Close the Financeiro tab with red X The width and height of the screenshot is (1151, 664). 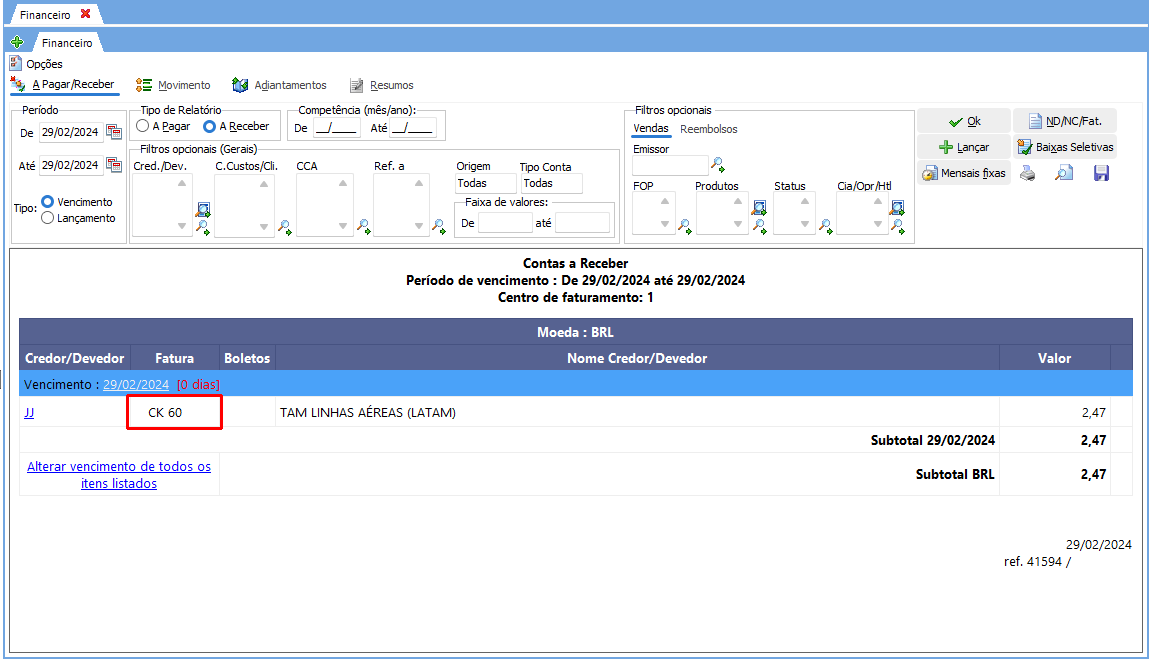tap(85, 14)
